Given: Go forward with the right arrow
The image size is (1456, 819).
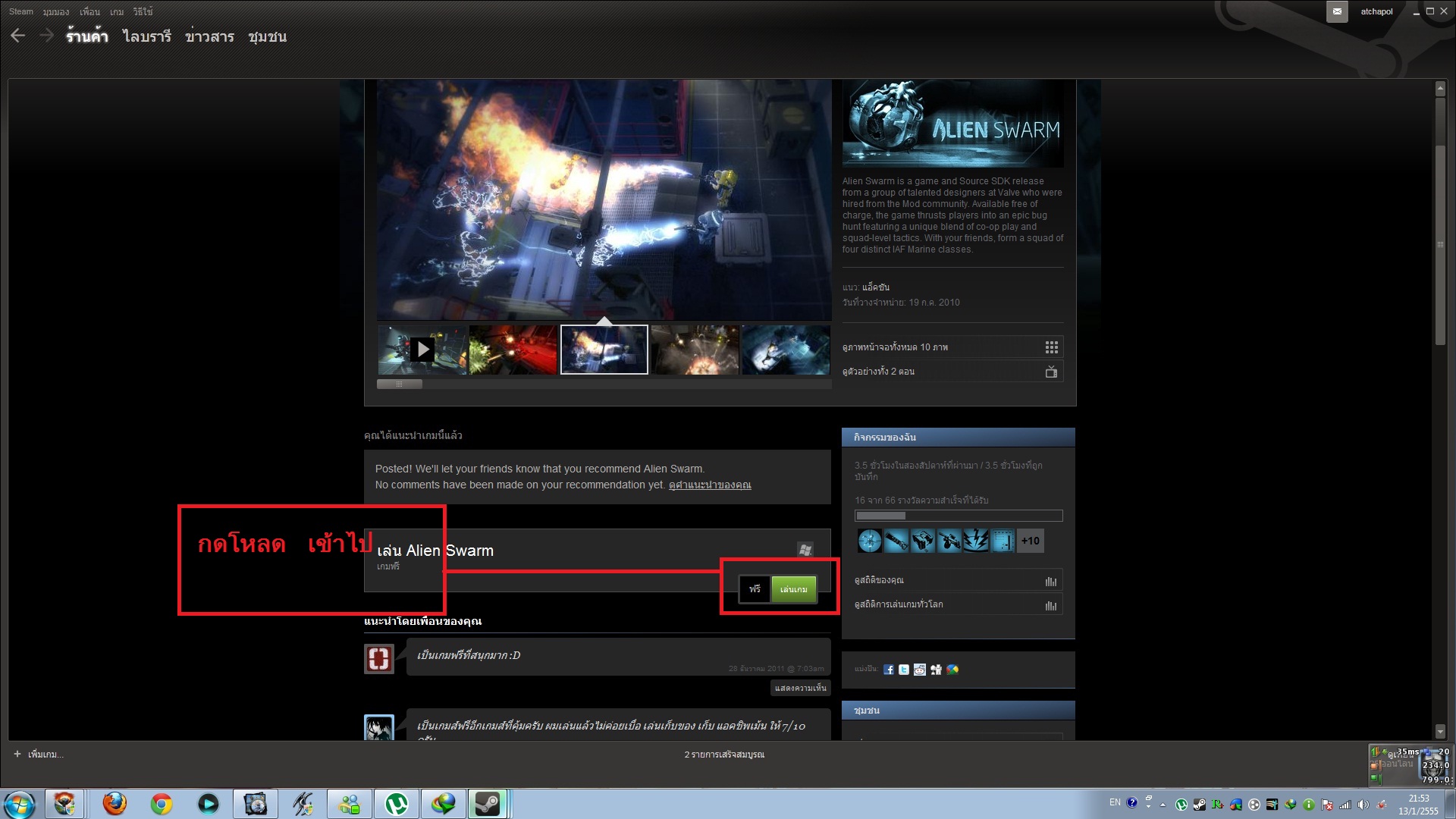Looking at the screenshot, I should click(x=46, y=36).
